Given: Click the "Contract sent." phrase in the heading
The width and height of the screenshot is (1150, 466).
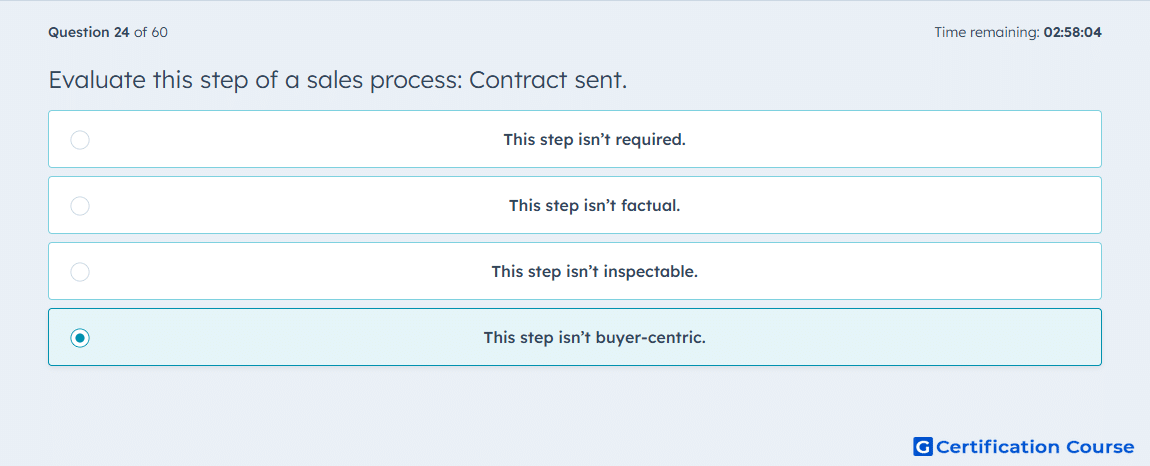Looking at the screenshot, I should tap(548, 80).
